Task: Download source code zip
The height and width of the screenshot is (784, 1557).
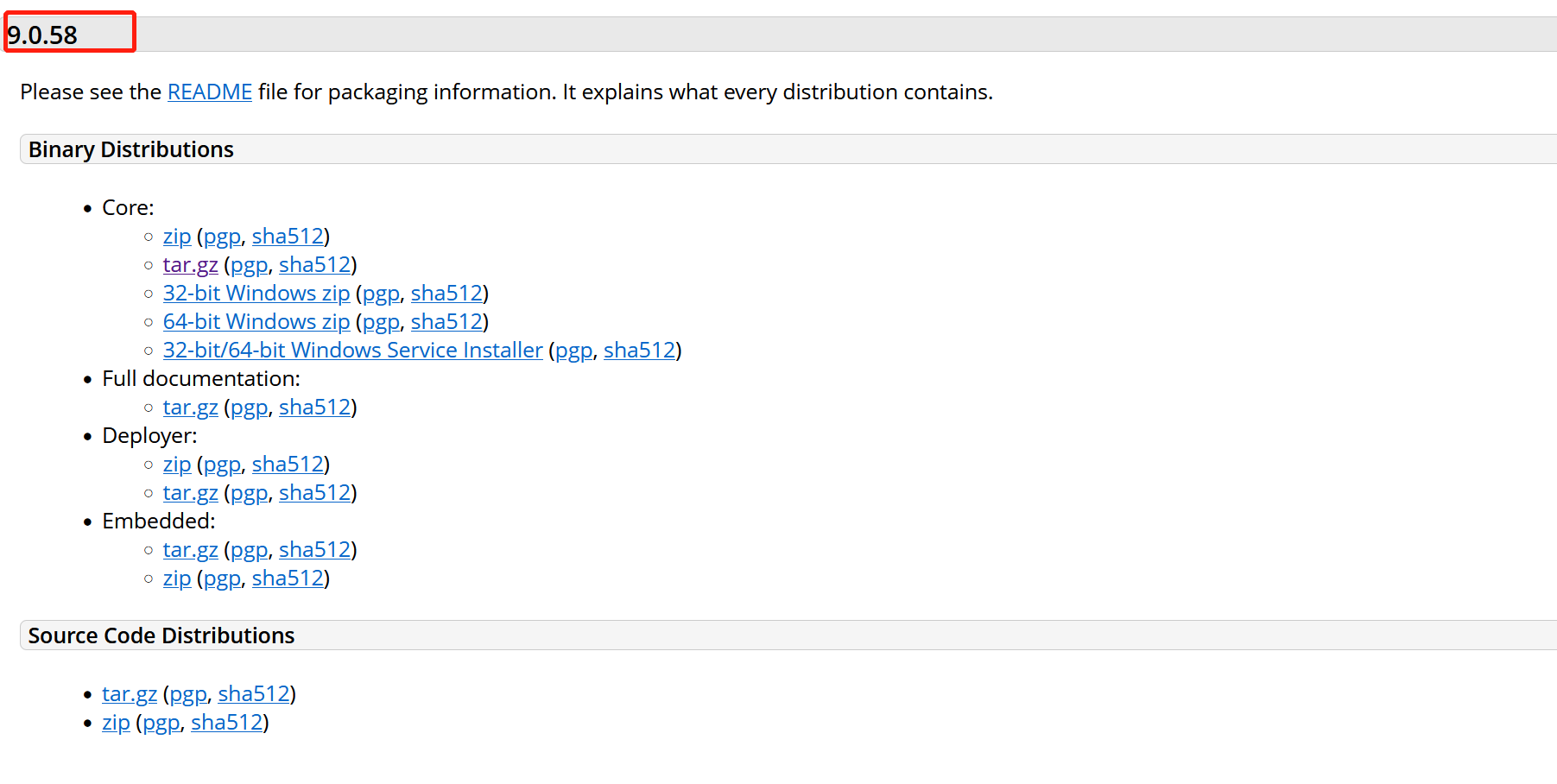Action: click(116, 723)
